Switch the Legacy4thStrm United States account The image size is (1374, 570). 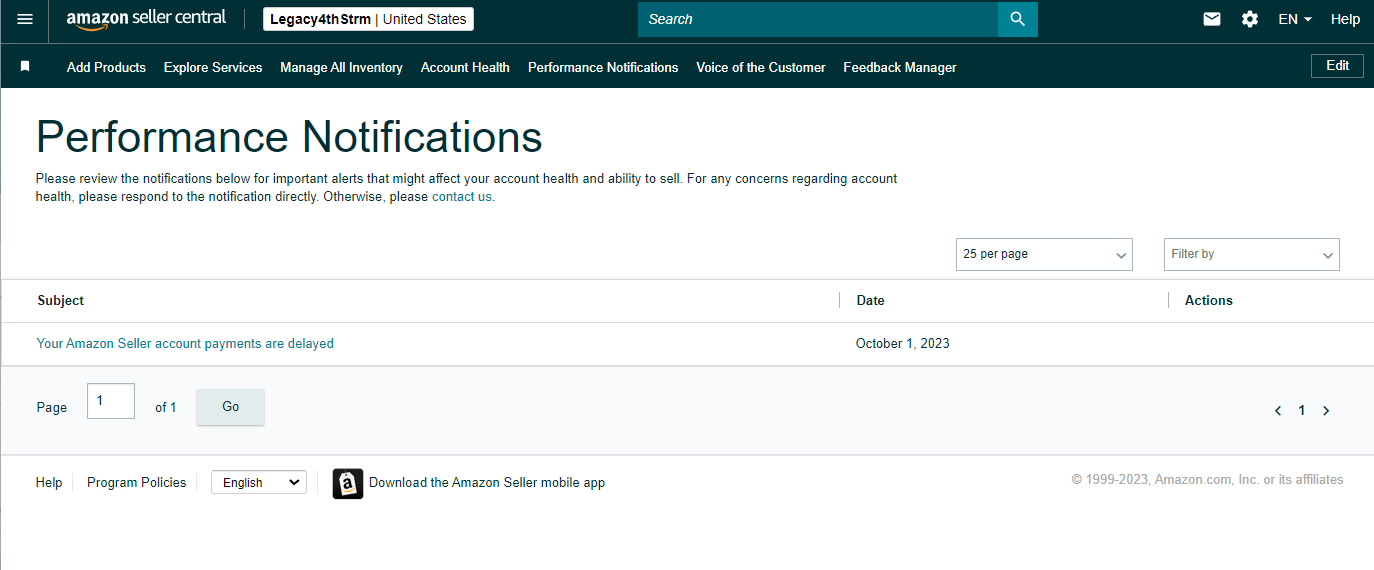(369, 19)
